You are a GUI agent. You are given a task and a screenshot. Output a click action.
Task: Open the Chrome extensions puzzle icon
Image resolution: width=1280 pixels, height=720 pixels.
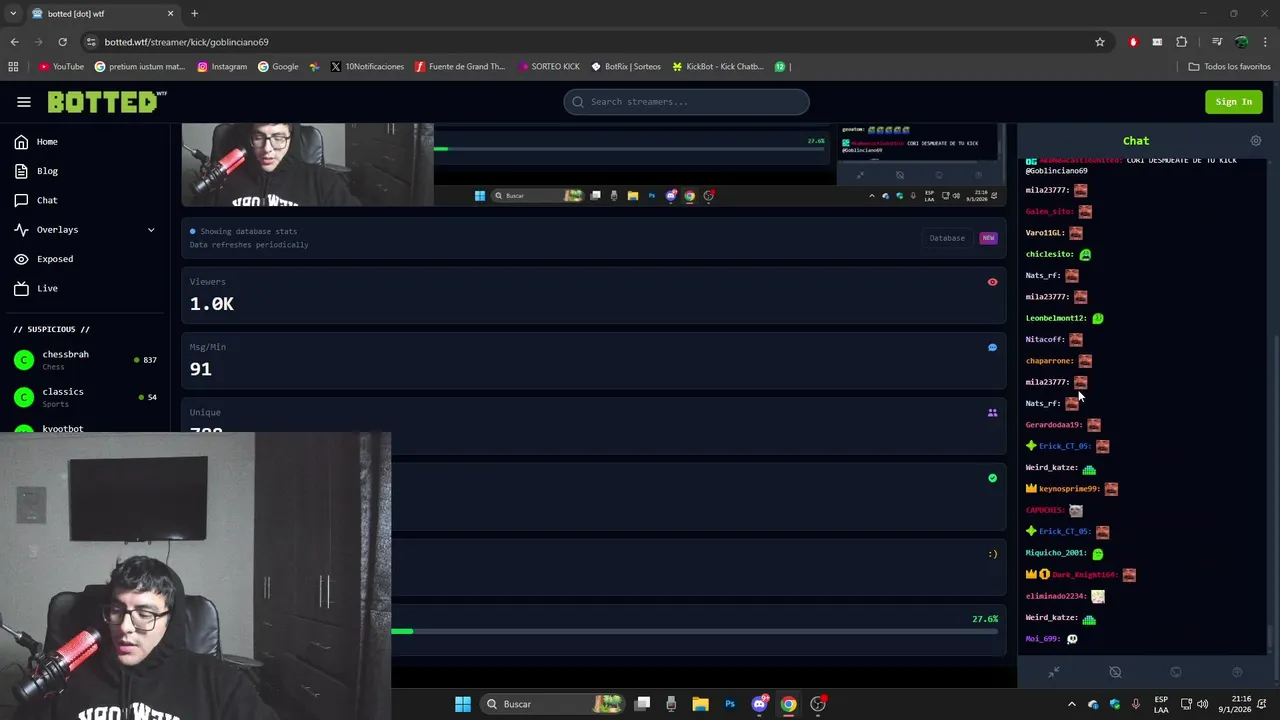point(1182,42)
